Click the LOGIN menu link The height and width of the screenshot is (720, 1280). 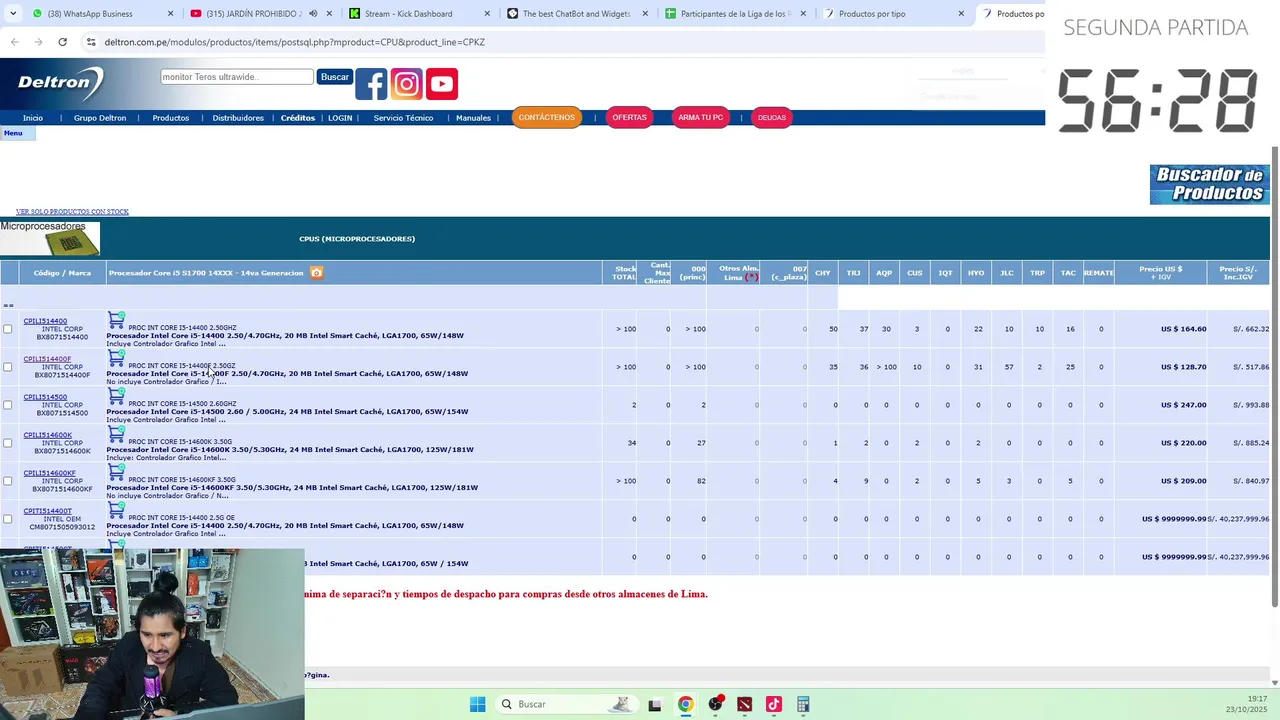(x=340, y=118)
